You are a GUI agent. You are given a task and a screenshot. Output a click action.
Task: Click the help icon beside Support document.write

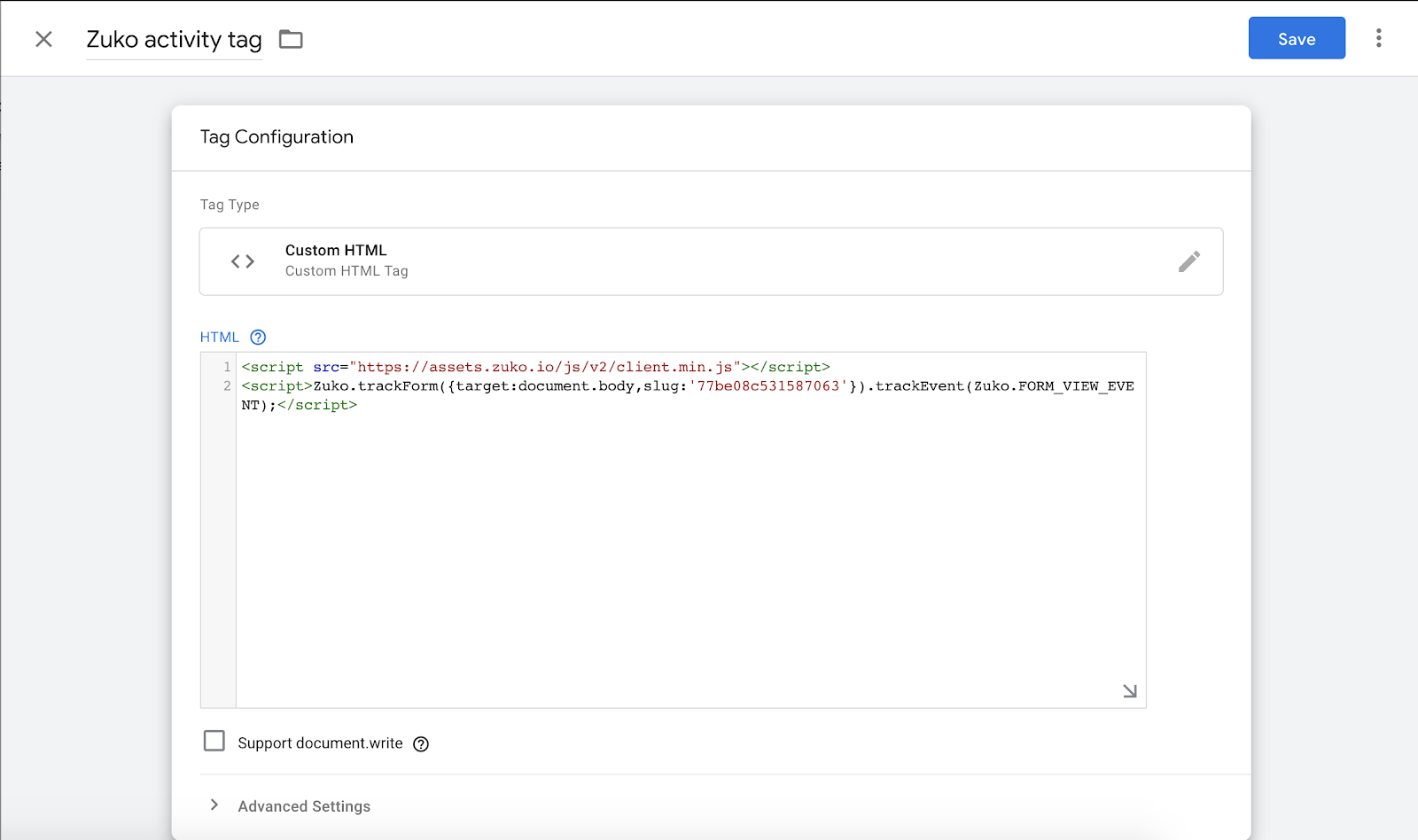click(421, 743)
